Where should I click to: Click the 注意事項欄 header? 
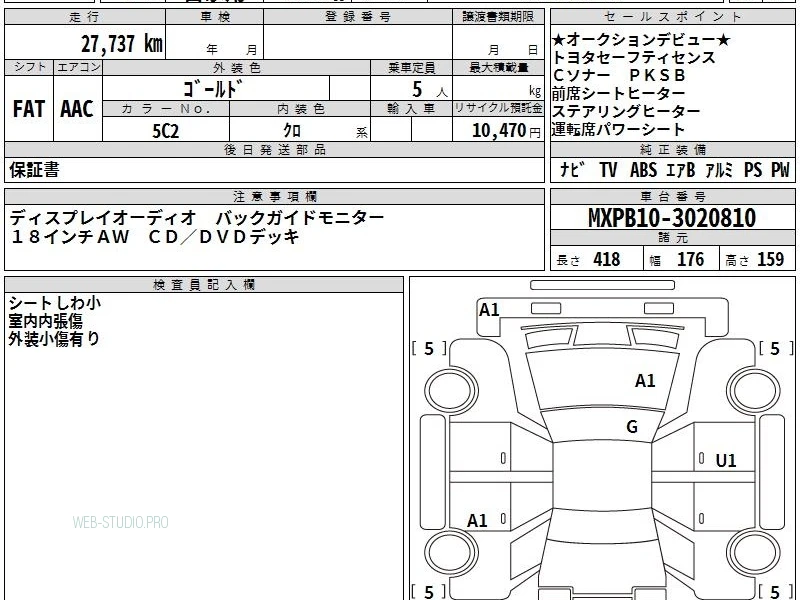(x=274, y=196)
